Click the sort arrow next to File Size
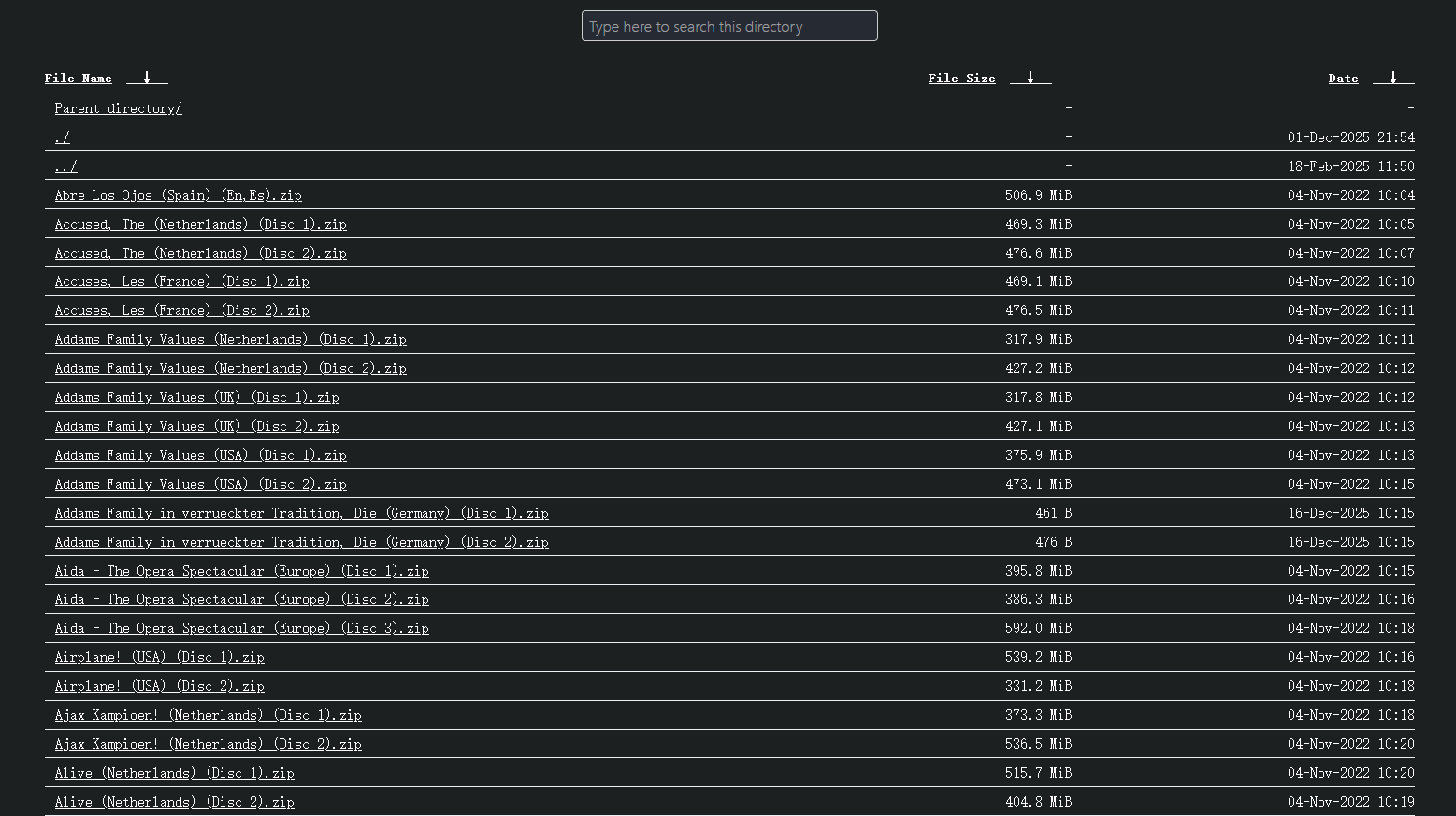This screenshot has width=1456, height=816. tap(1031, 78)
